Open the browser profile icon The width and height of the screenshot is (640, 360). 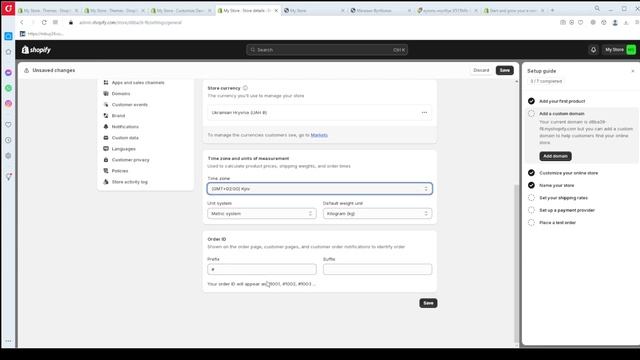(x=615, y=22)
